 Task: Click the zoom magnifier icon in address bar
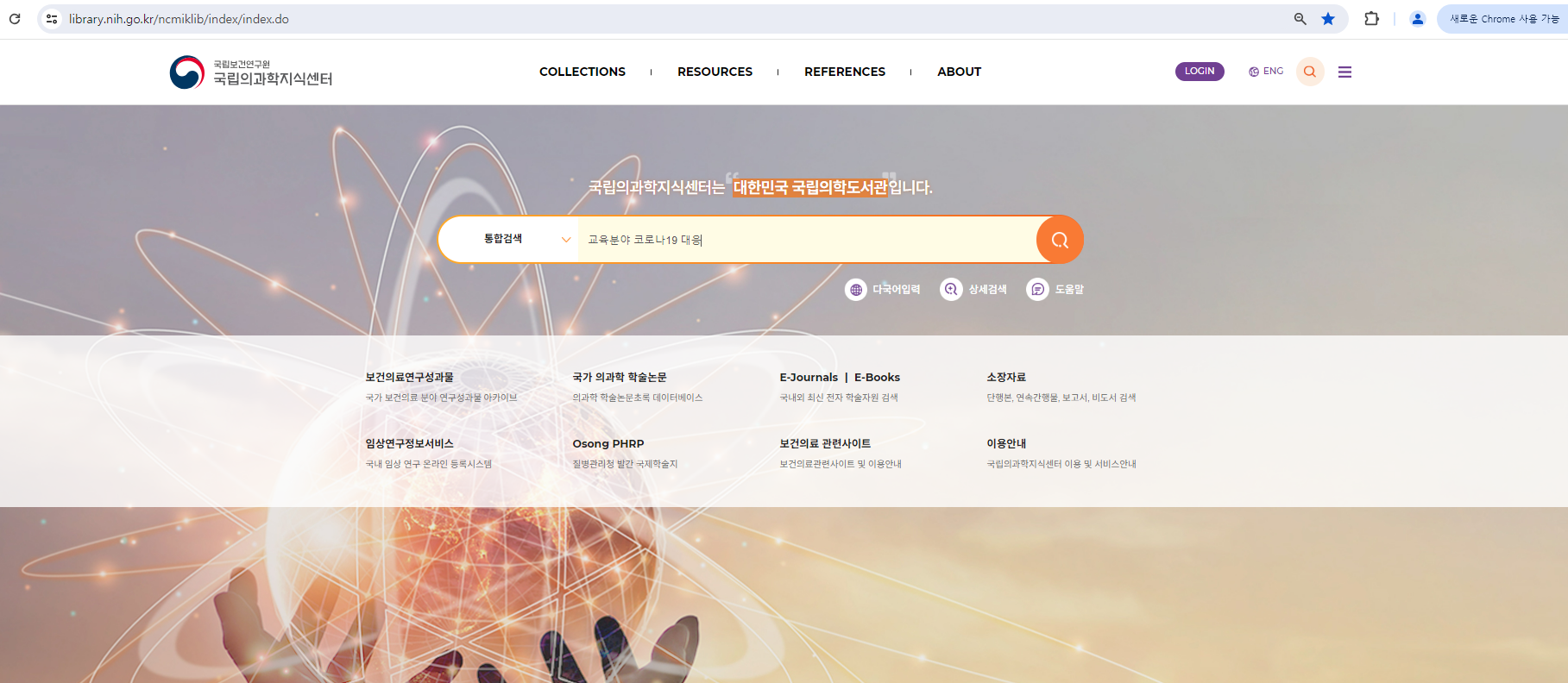(x=1300, y=18)
